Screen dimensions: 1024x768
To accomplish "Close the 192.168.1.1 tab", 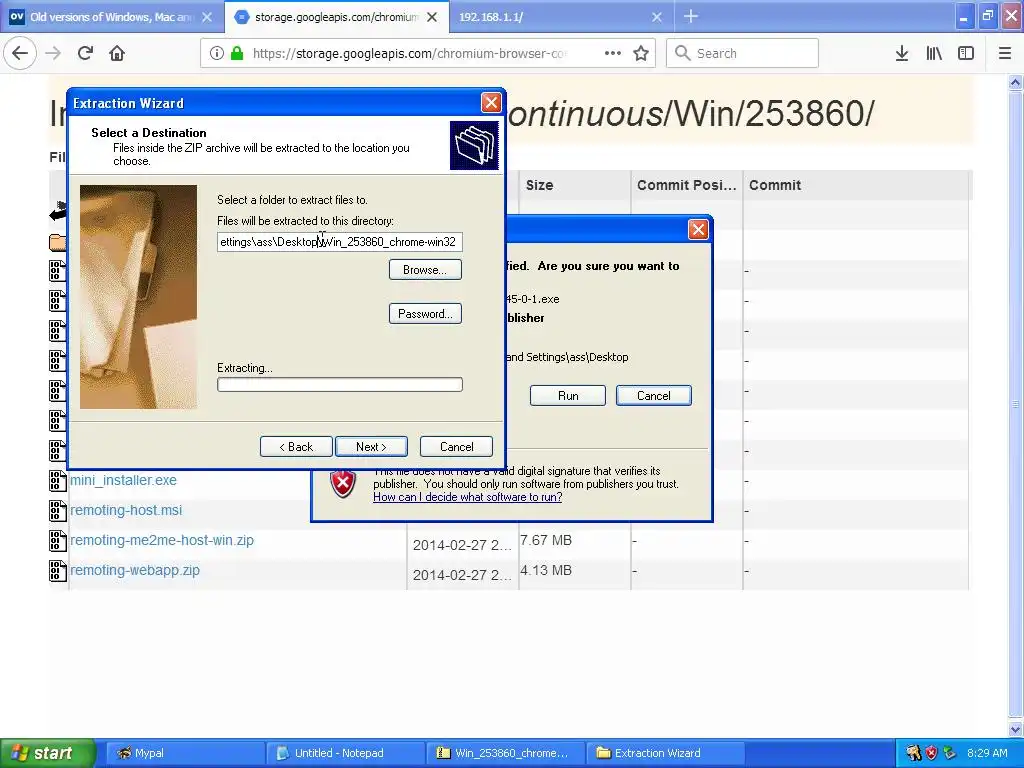I will 657,17.
